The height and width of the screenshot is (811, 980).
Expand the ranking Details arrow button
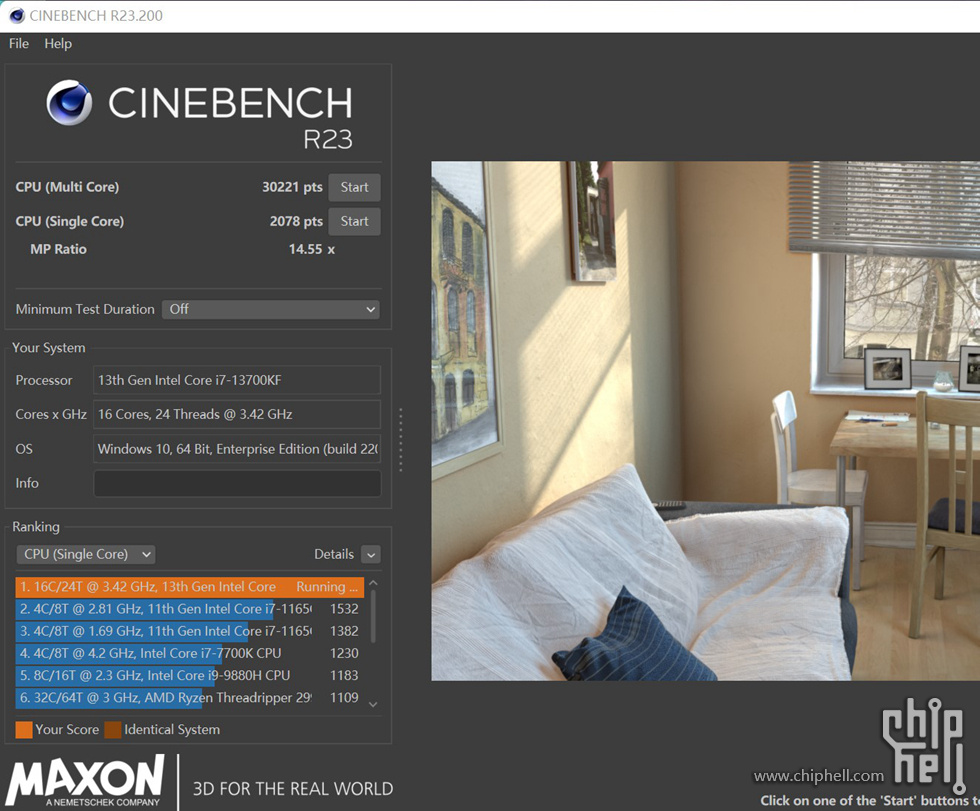coord(371,554)
